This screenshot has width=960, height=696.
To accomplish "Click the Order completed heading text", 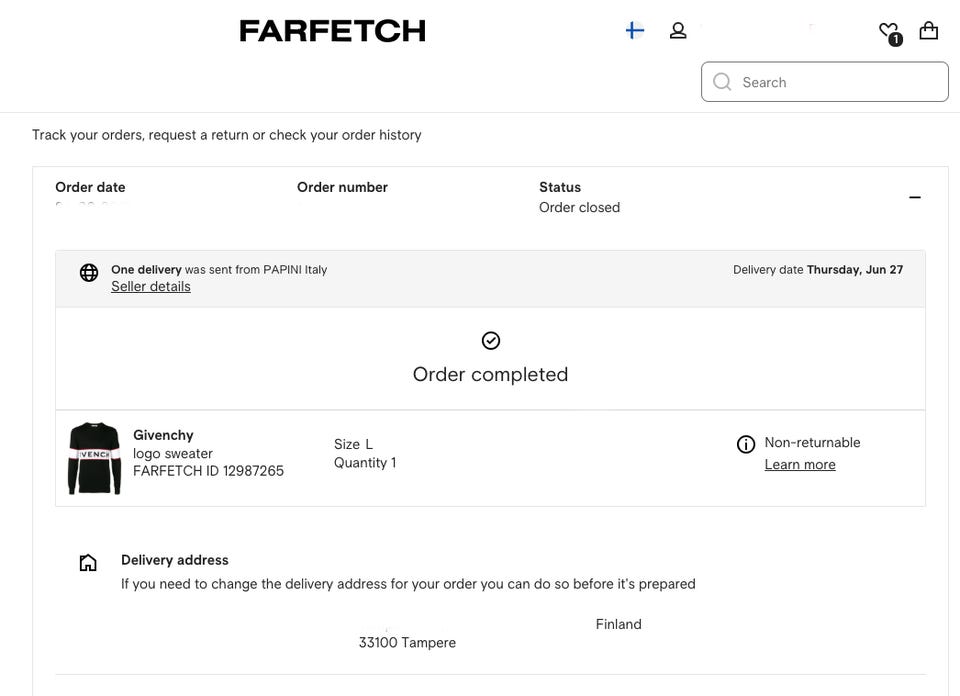I will (x=490, y=374).
